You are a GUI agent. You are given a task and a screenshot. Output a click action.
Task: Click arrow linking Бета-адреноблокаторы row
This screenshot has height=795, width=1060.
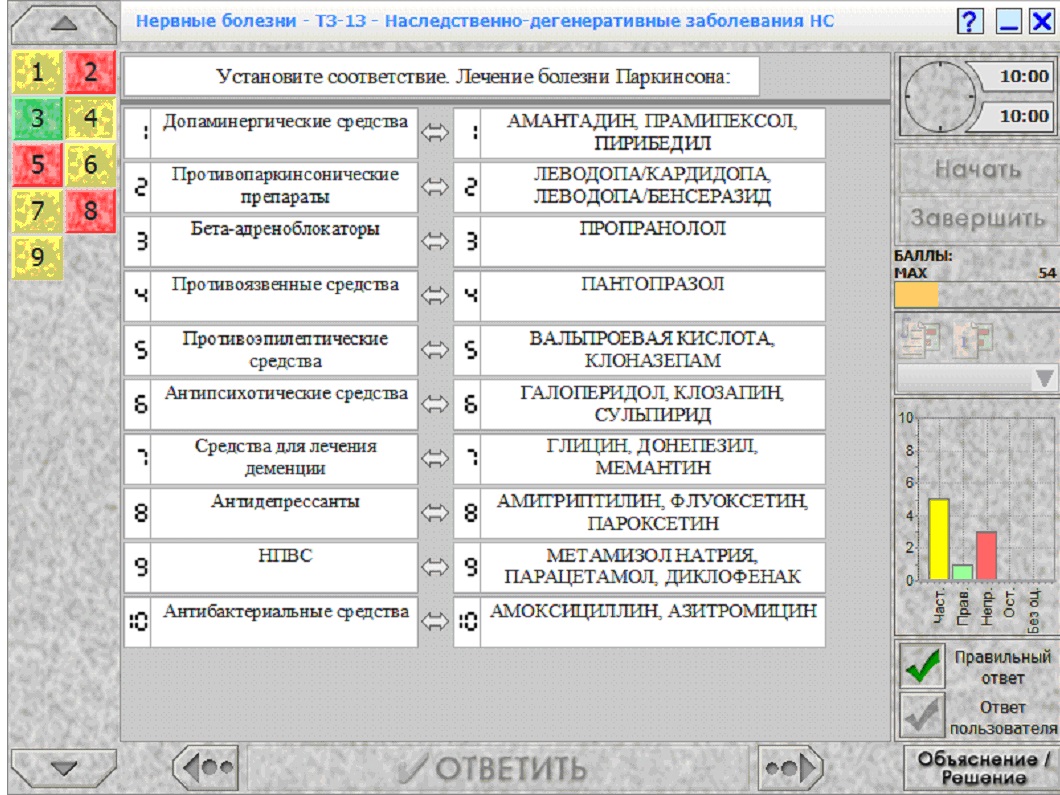tap(435, 241)
